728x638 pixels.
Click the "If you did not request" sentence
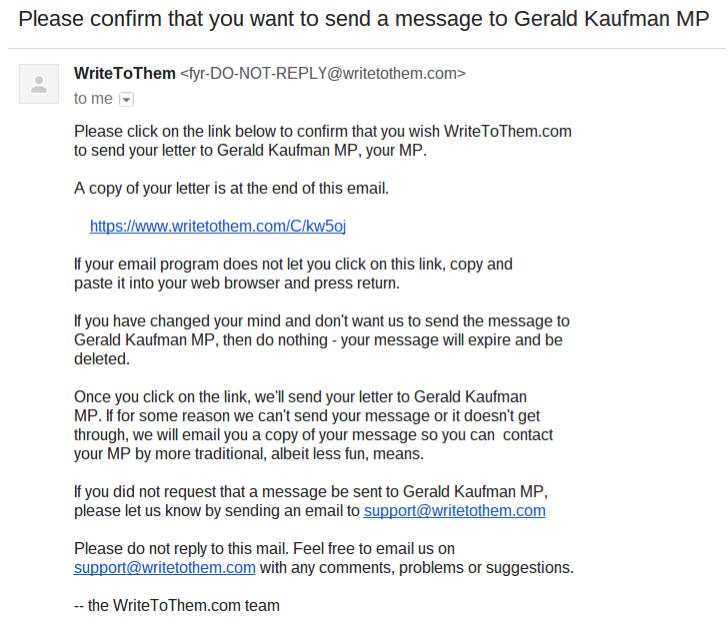pyautogui.click(x=310, y=492)
